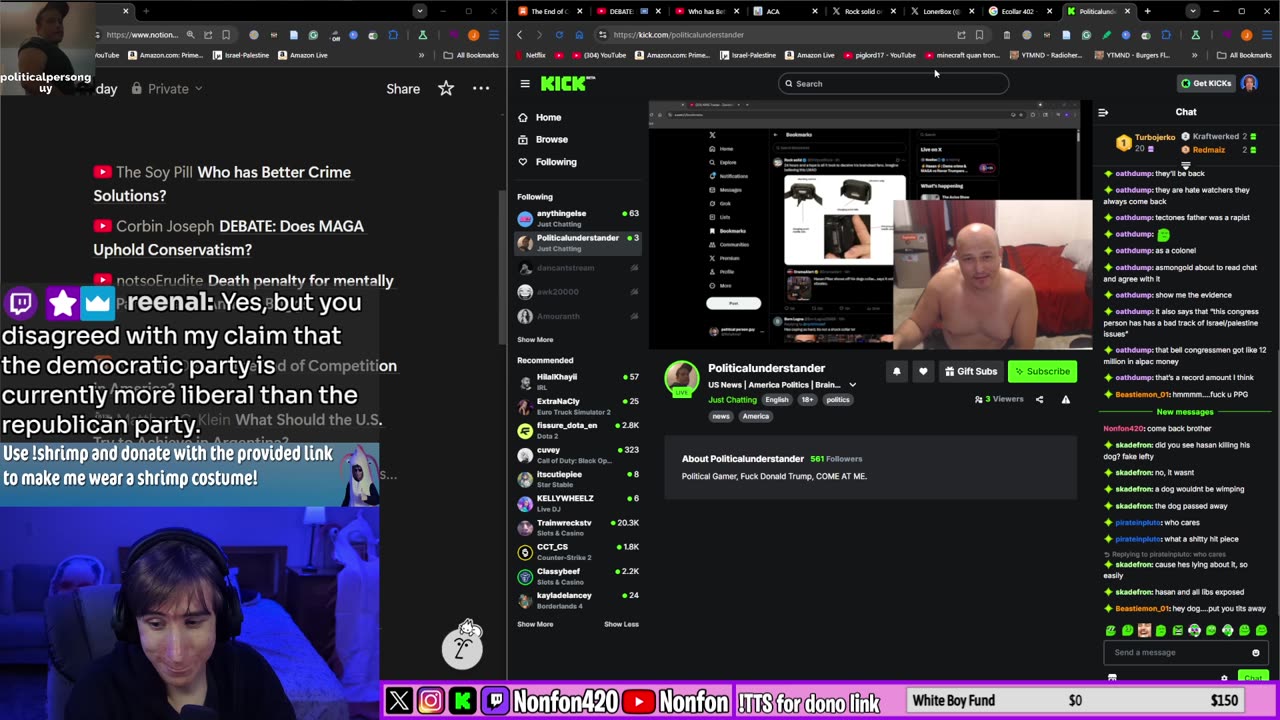
Task: Open chat settings gear icon
Action: pos(1224,678)
